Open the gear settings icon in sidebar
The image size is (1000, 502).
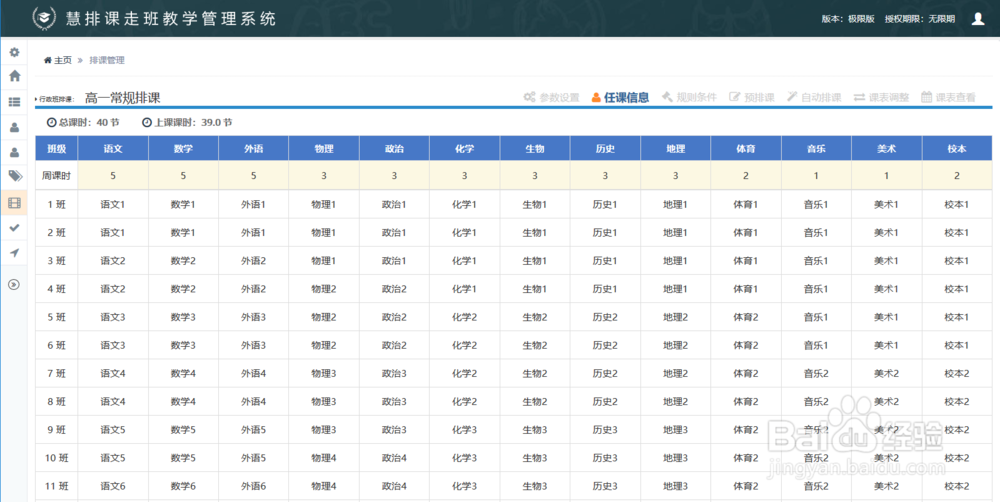click(x=14, y=52)
